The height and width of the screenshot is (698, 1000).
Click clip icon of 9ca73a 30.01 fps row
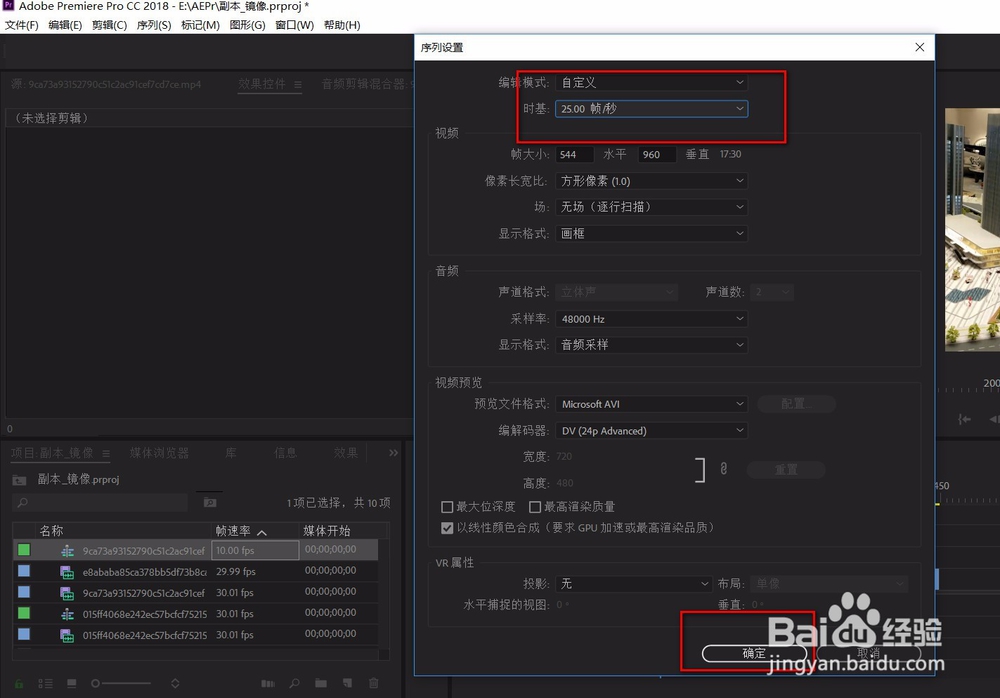67,593
